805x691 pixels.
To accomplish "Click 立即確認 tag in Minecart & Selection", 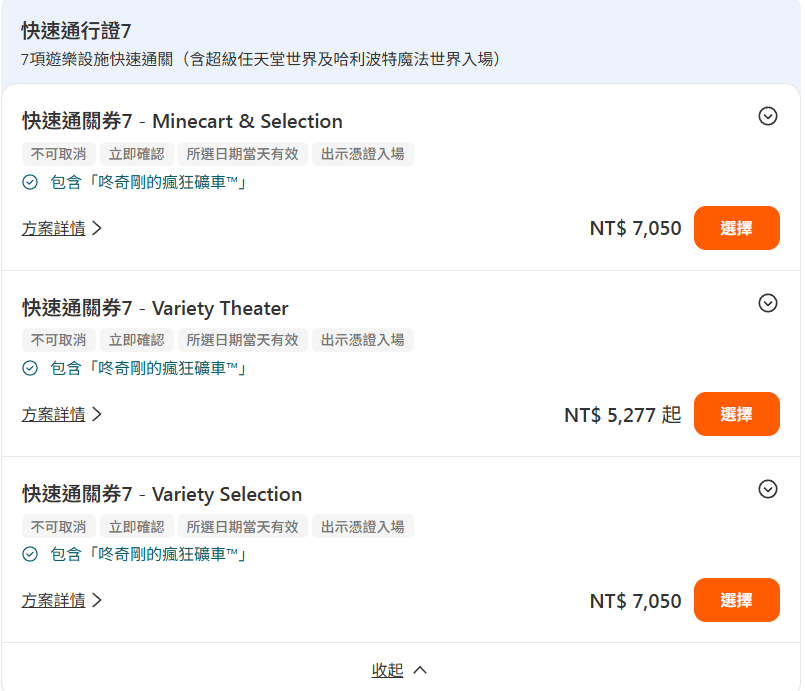I will 137,154.
